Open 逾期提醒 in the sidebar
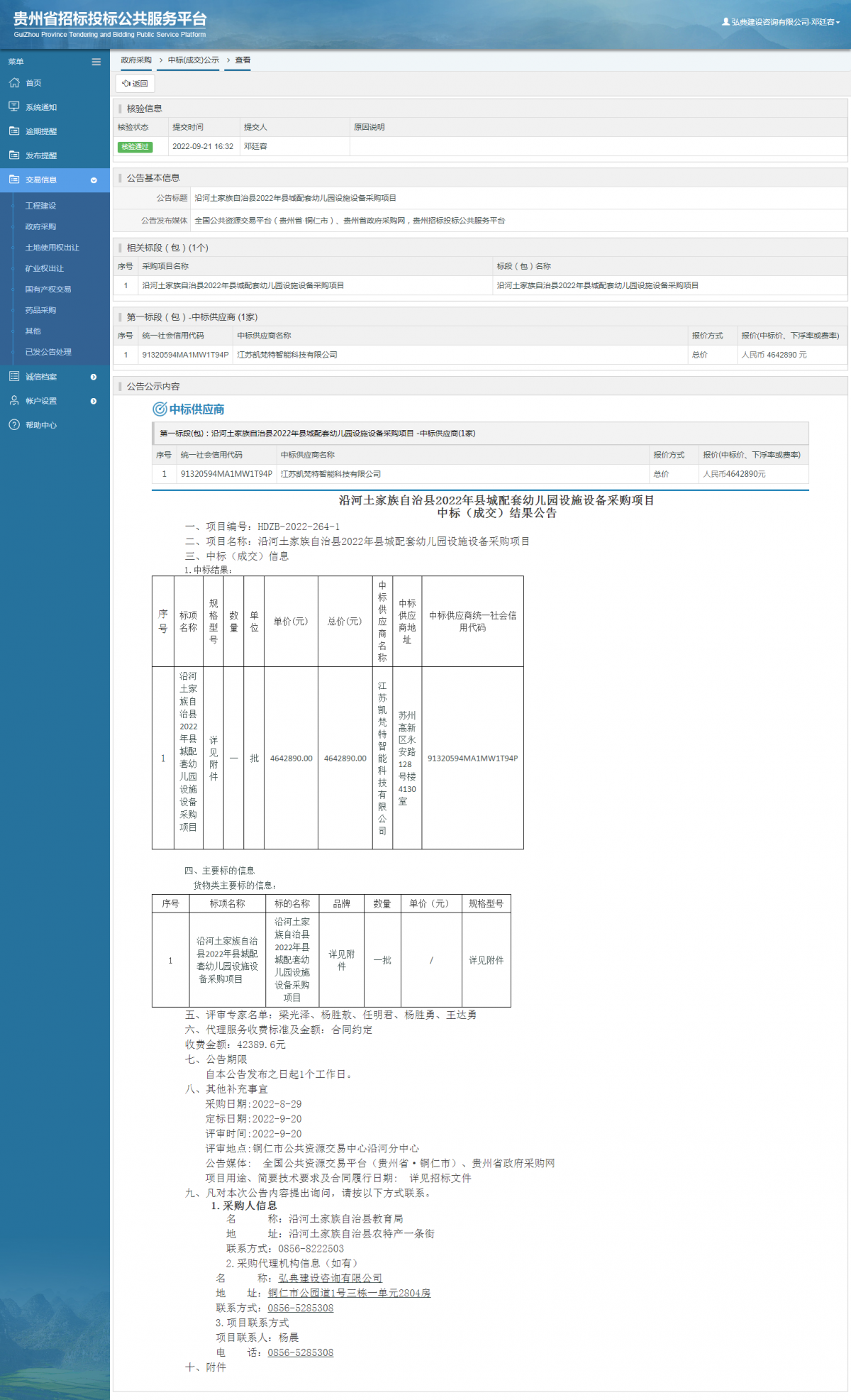The height and width of the screenshot is (1400, 851). 41,131
